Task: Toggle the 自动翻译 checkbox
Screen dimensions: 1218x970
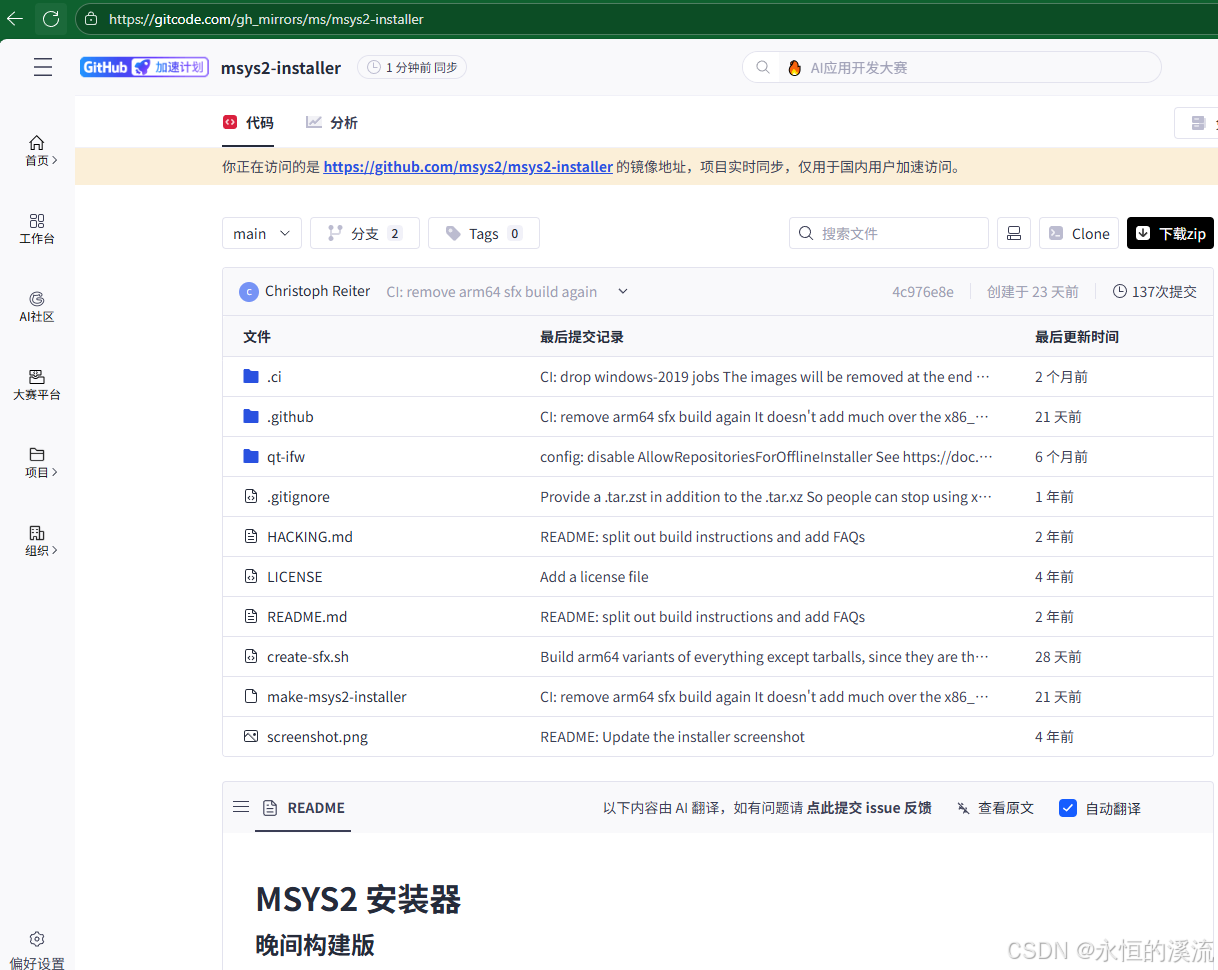Action: click(1068, 808)
